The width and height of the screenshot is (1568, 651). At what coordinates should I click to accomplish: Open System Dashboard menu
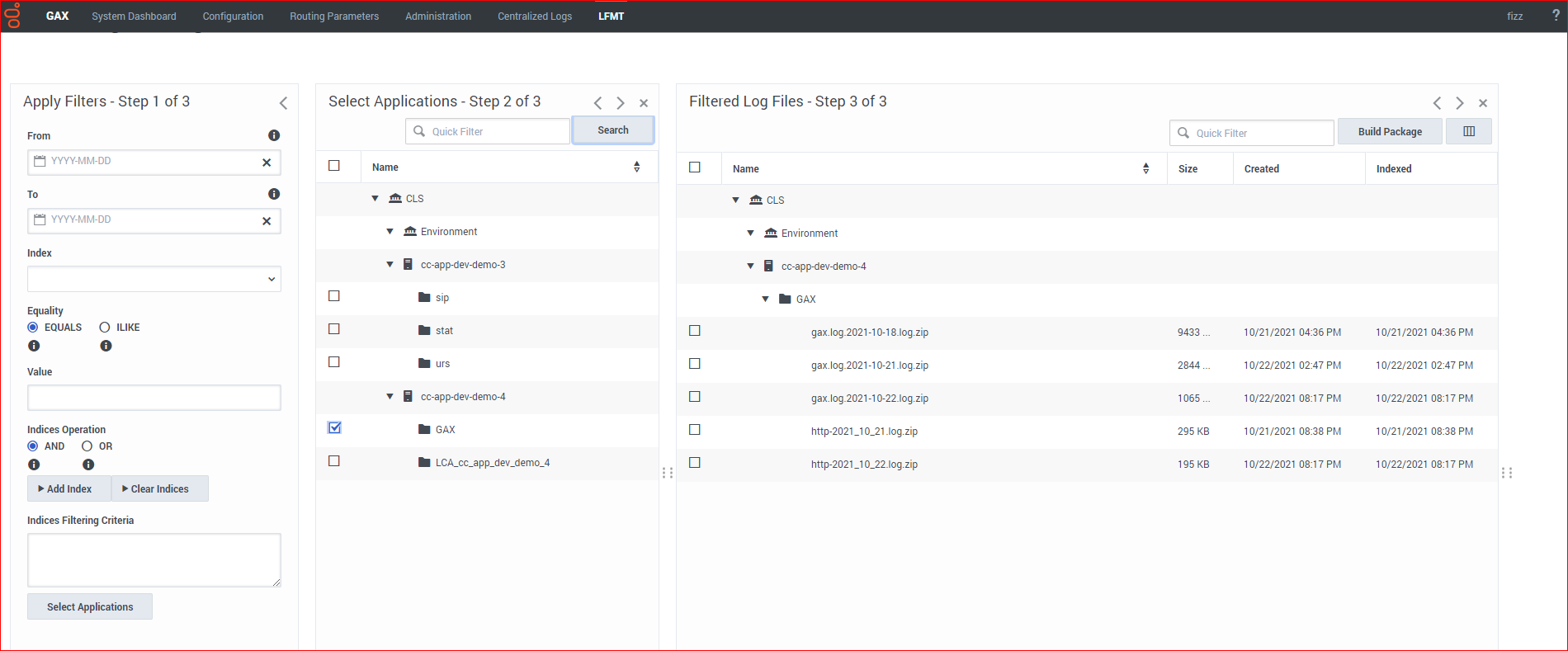tap(134, 17)
